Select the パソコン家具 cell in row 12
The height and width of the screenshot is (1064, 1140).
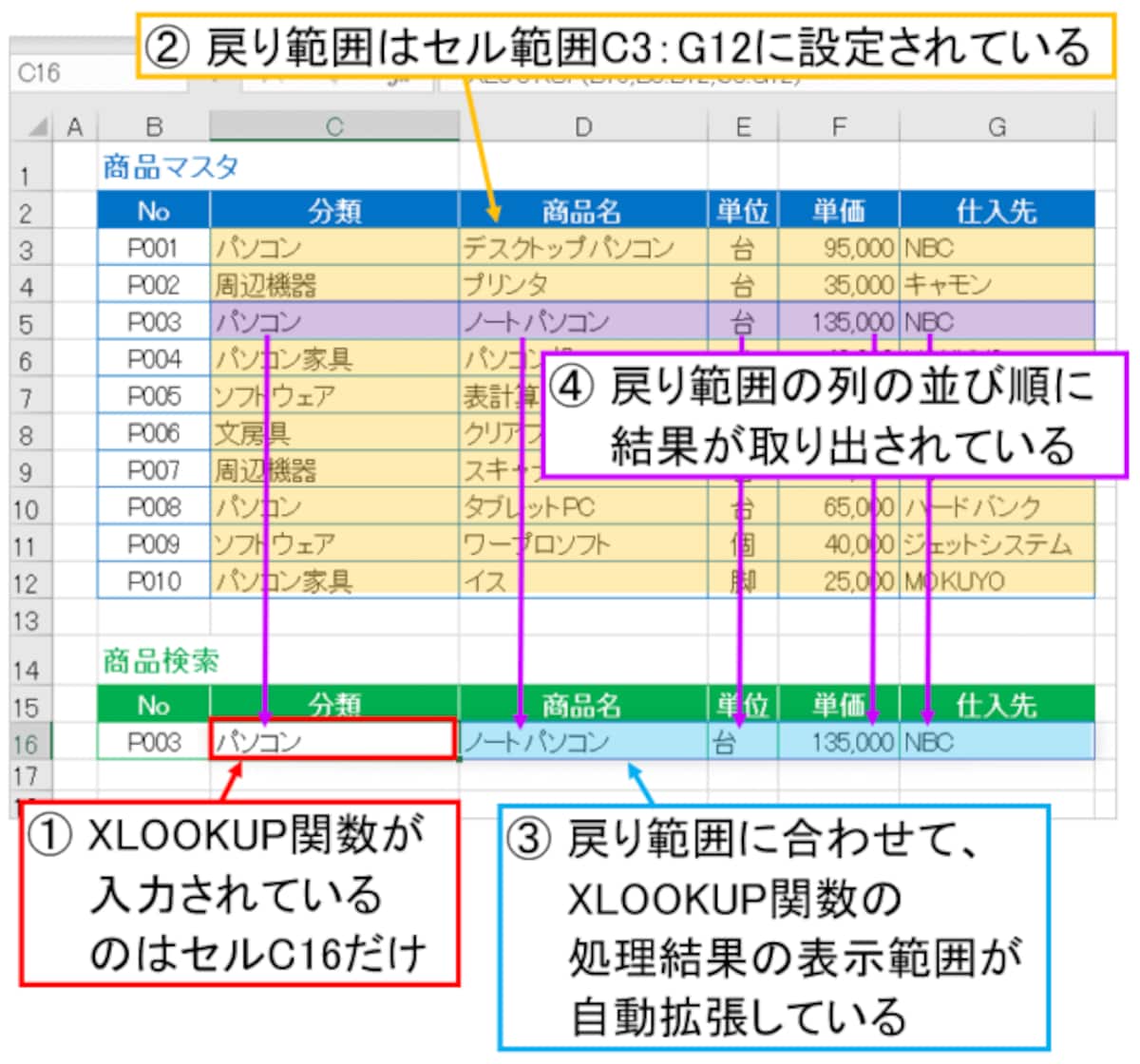click(334, 581)
